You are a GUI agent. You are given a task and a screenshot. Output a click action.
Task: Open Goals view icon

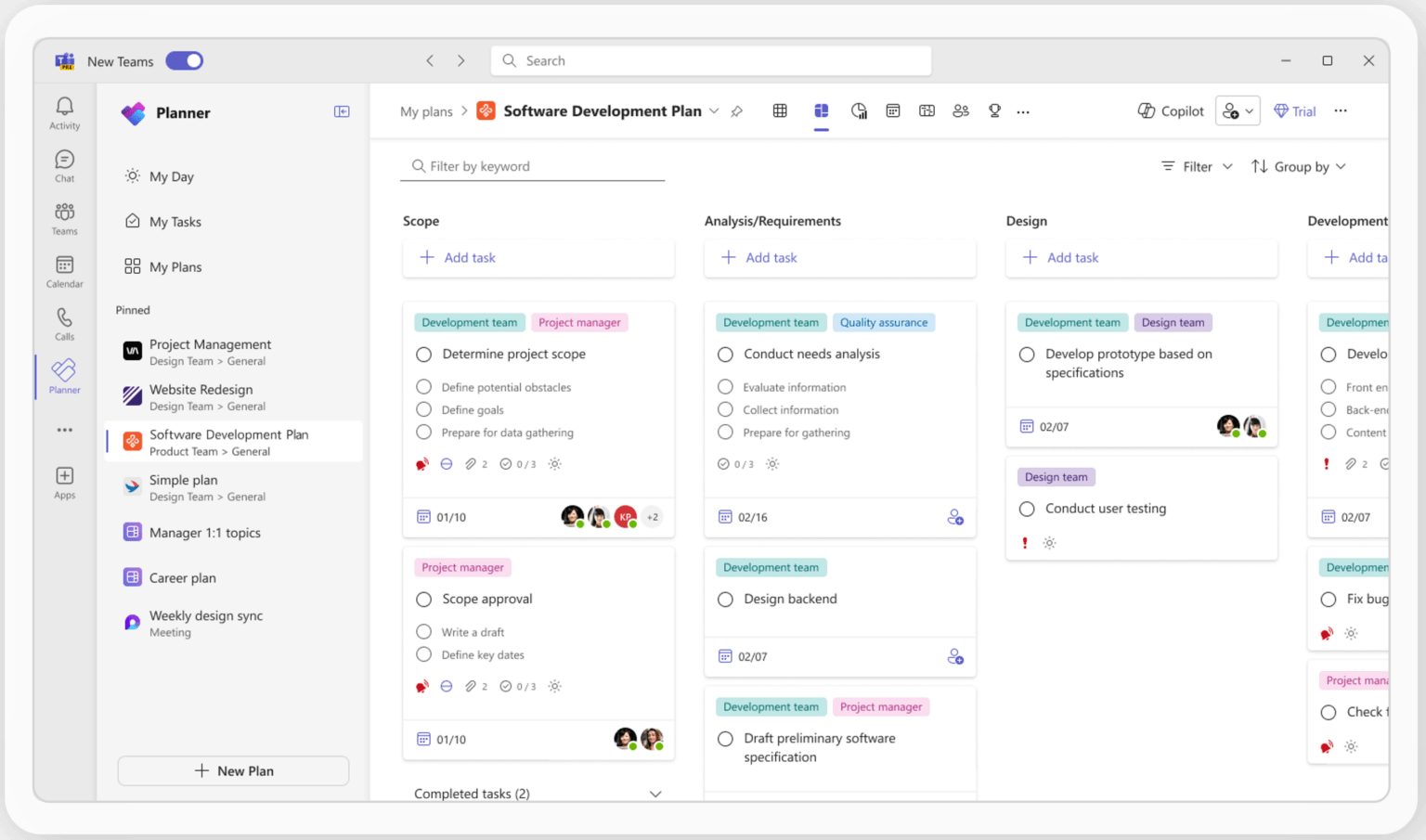[994, 110]
